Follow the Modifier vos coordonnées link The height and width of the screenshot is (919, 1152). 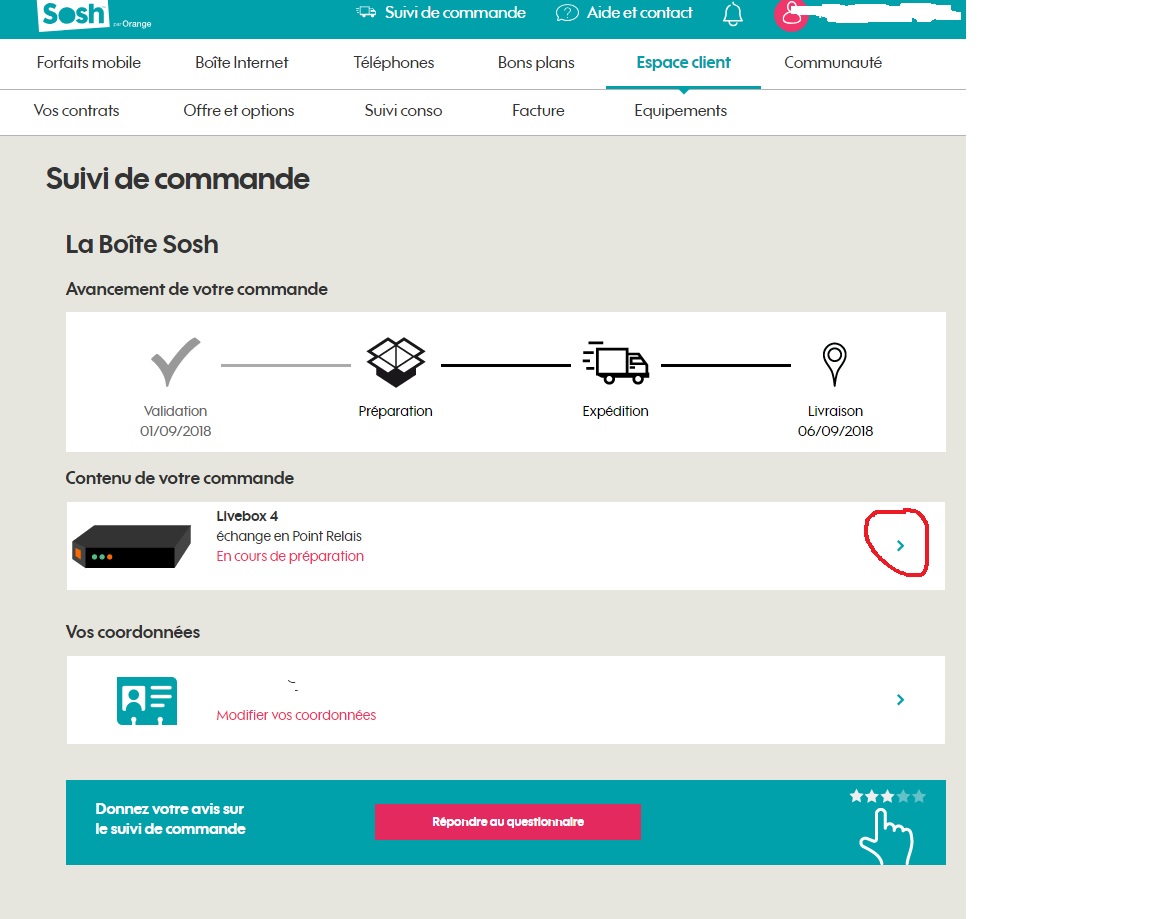(296, 715)
